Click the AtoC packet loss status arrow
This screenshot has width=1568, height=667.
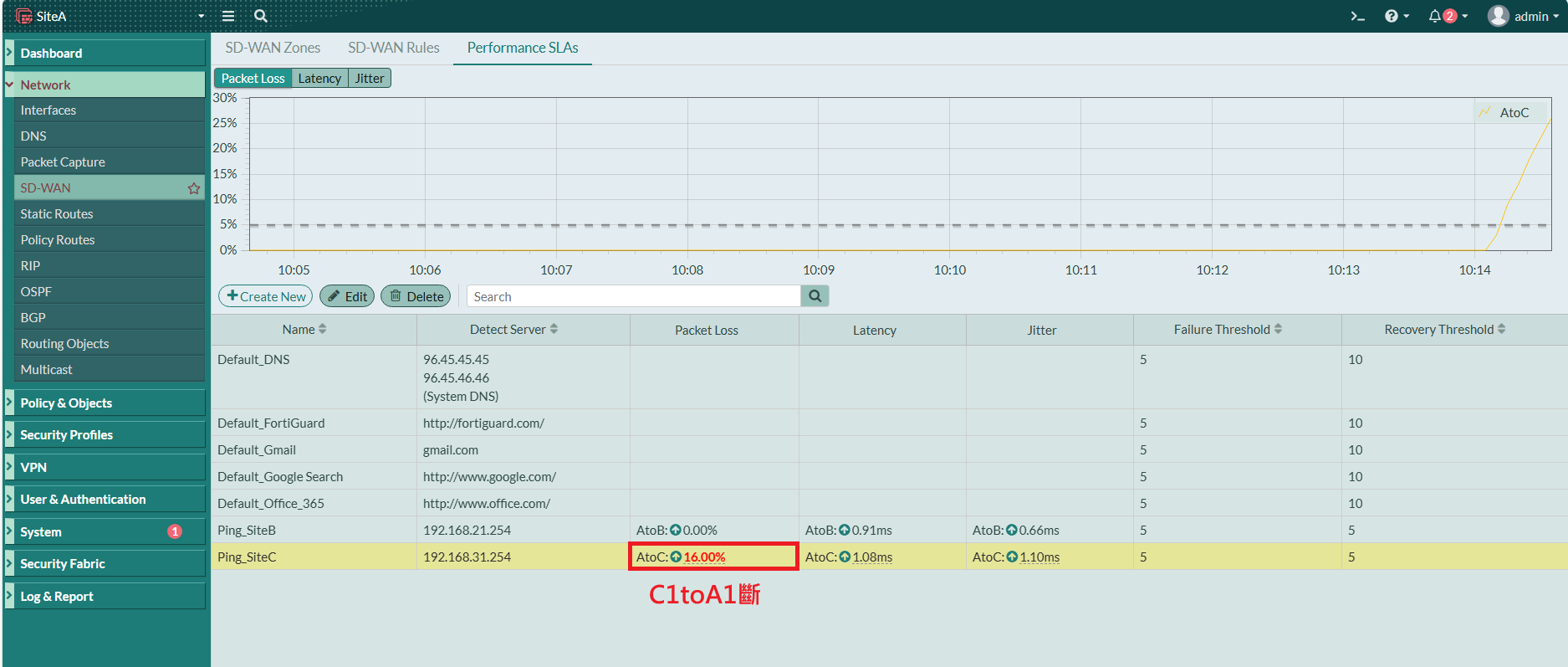tap(676, 557)
